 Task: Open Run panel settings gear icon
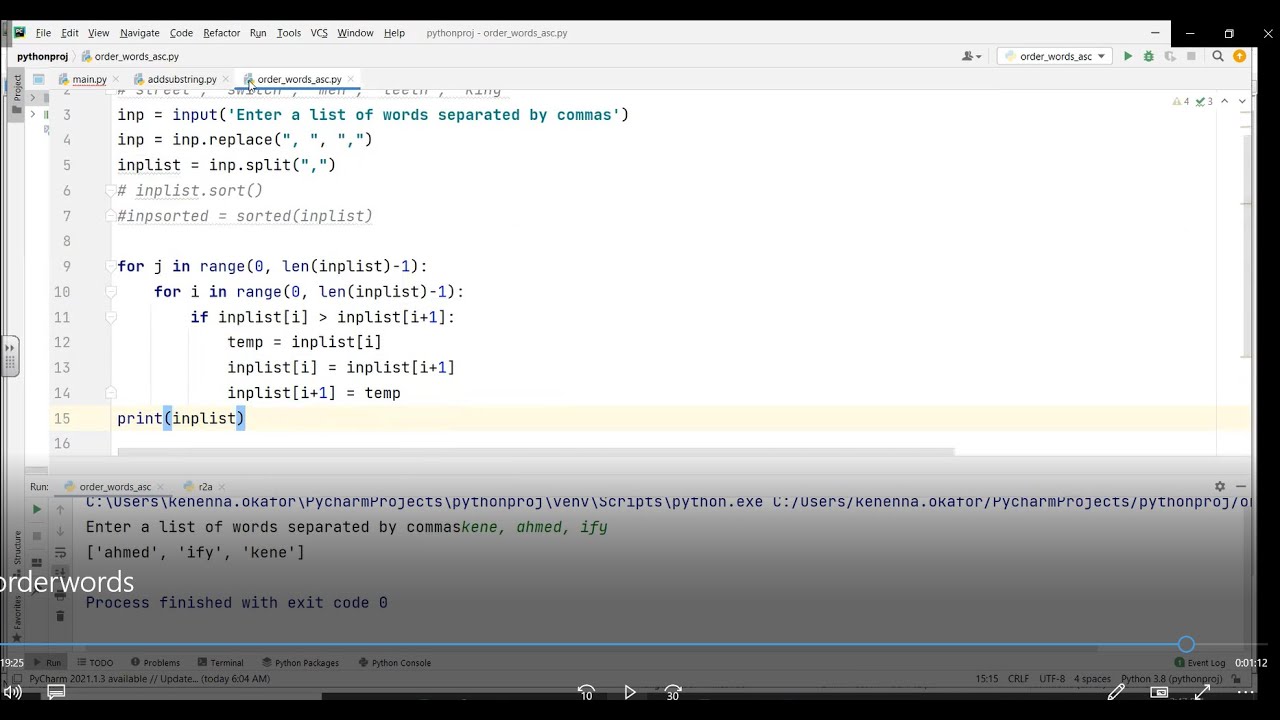1220,487
